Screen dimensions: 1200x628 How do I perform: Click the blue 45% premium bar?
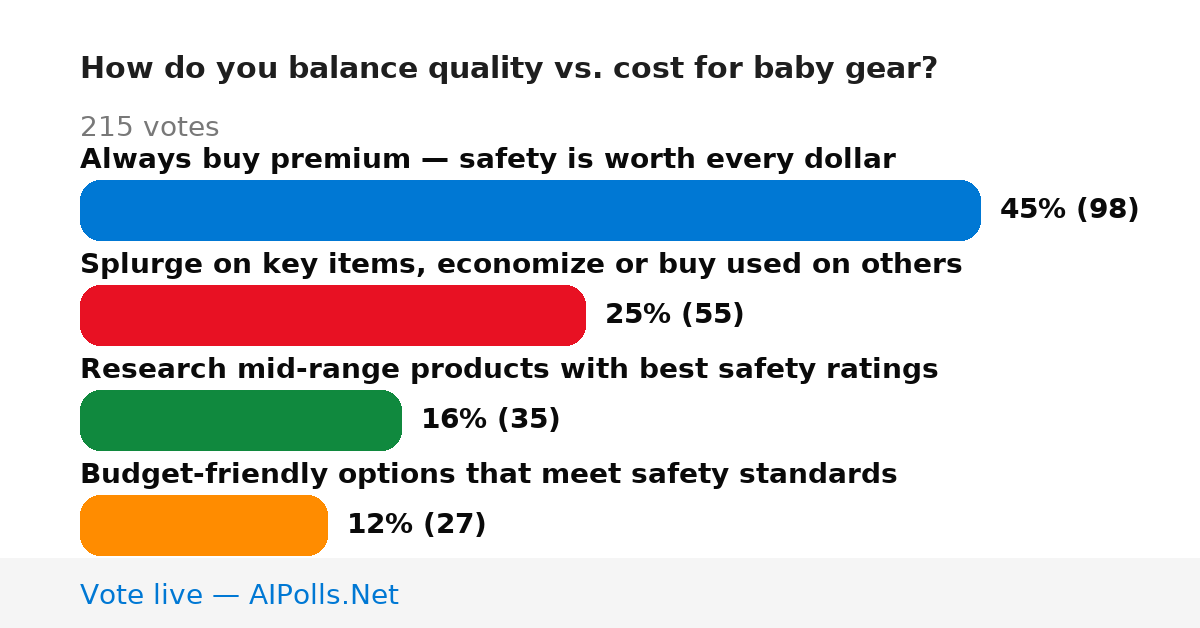(530, 210)
